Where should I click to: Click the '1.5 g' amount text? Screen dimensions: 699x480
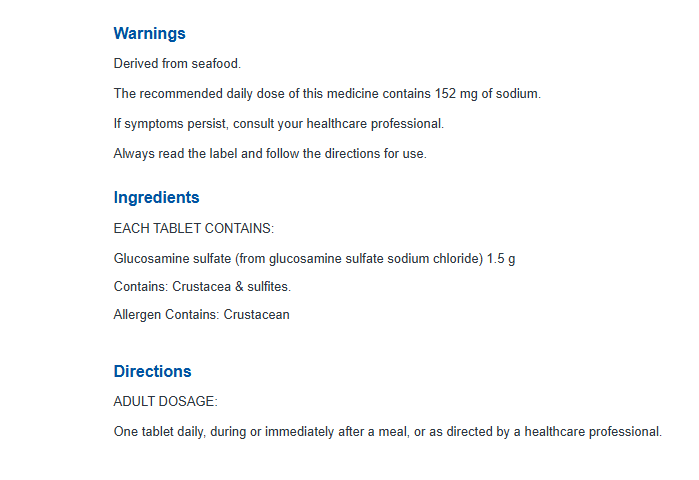coord(501,259)
